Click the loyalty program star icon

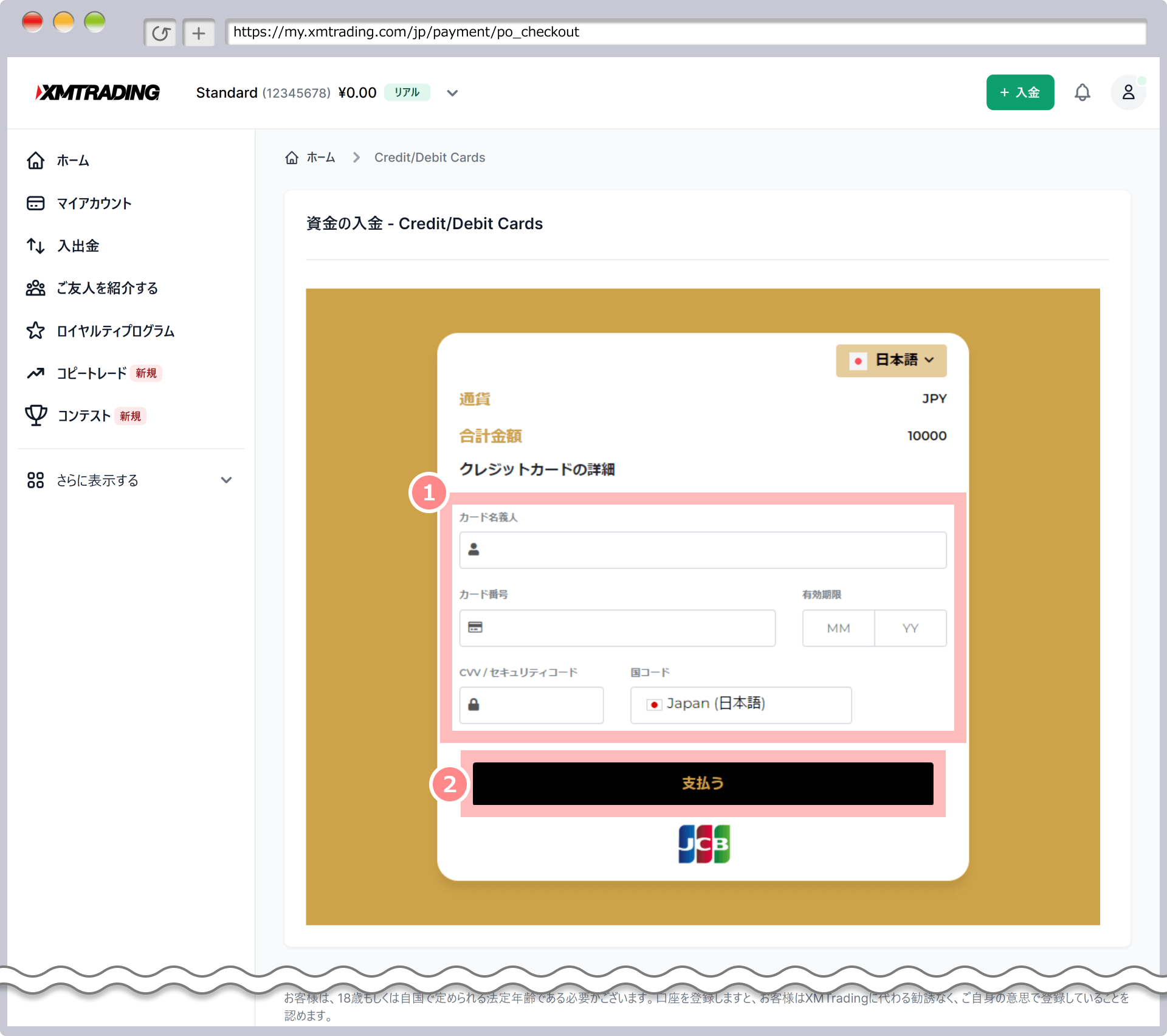point(36,331)
